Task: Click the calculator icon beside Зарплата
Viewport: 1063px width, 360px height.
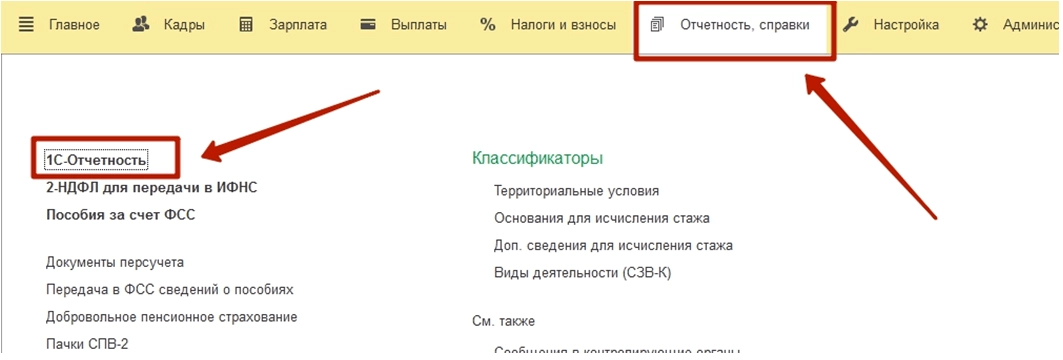Action: point(246,25)
